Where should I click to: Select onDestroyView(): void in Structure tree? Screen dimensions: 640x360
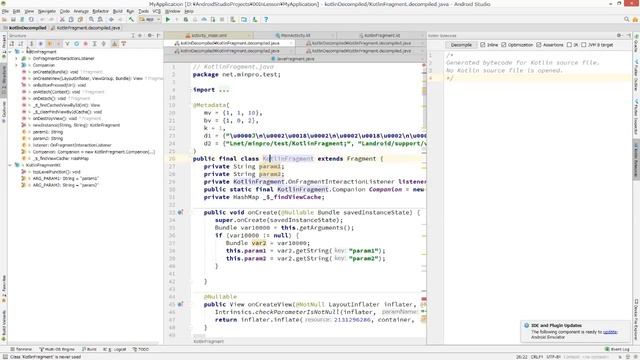[x=55, y=118]
